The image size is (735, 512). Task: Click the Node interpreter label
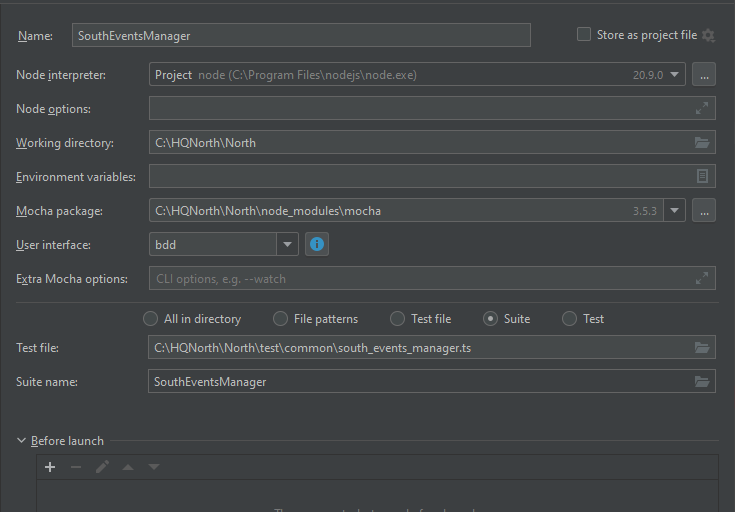tap(61, 75)
